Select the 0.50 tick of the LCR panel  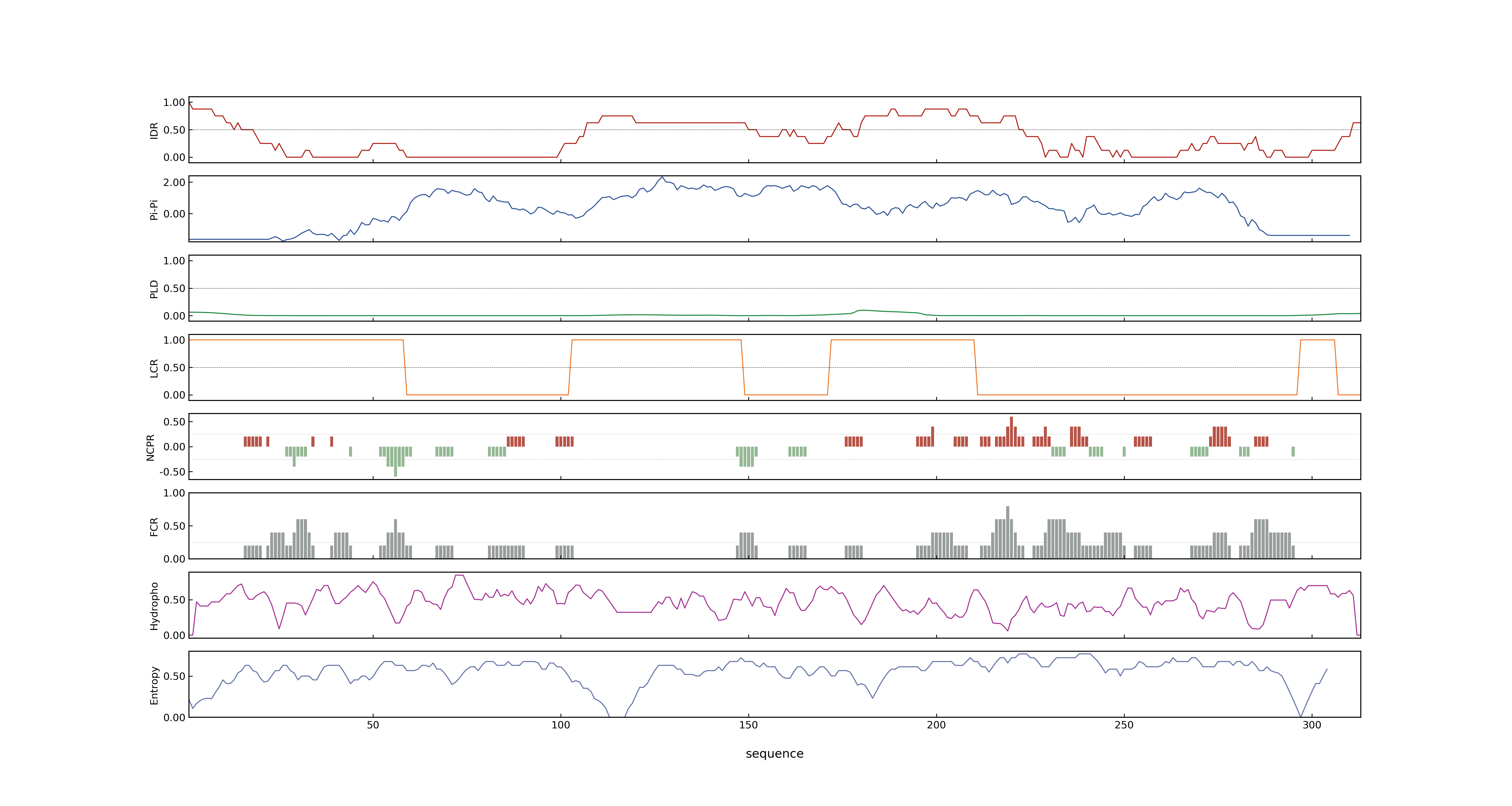click(x=174, y=368)
